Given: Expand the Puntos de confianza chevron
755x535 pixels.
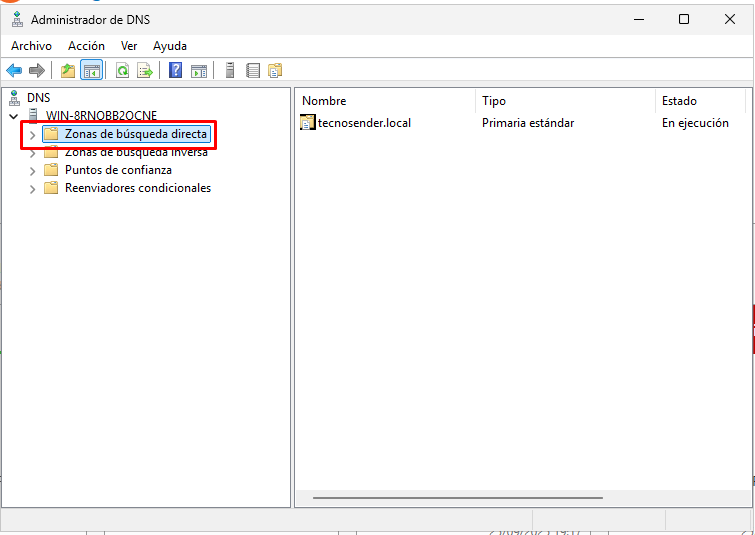Looking at the screenshot, I should coord(32,170).
